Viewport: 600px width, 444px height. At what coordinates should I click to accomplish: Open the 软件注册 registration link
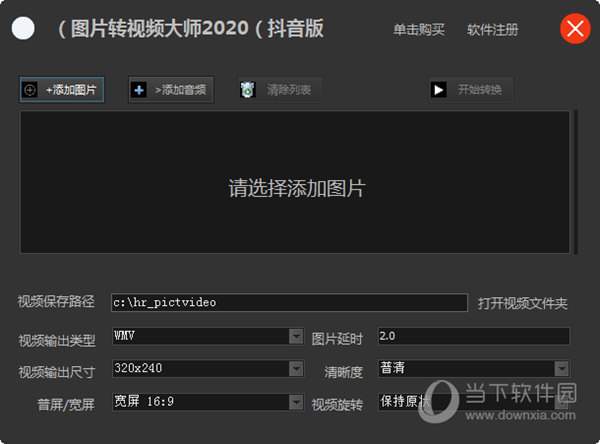(492, 30)
